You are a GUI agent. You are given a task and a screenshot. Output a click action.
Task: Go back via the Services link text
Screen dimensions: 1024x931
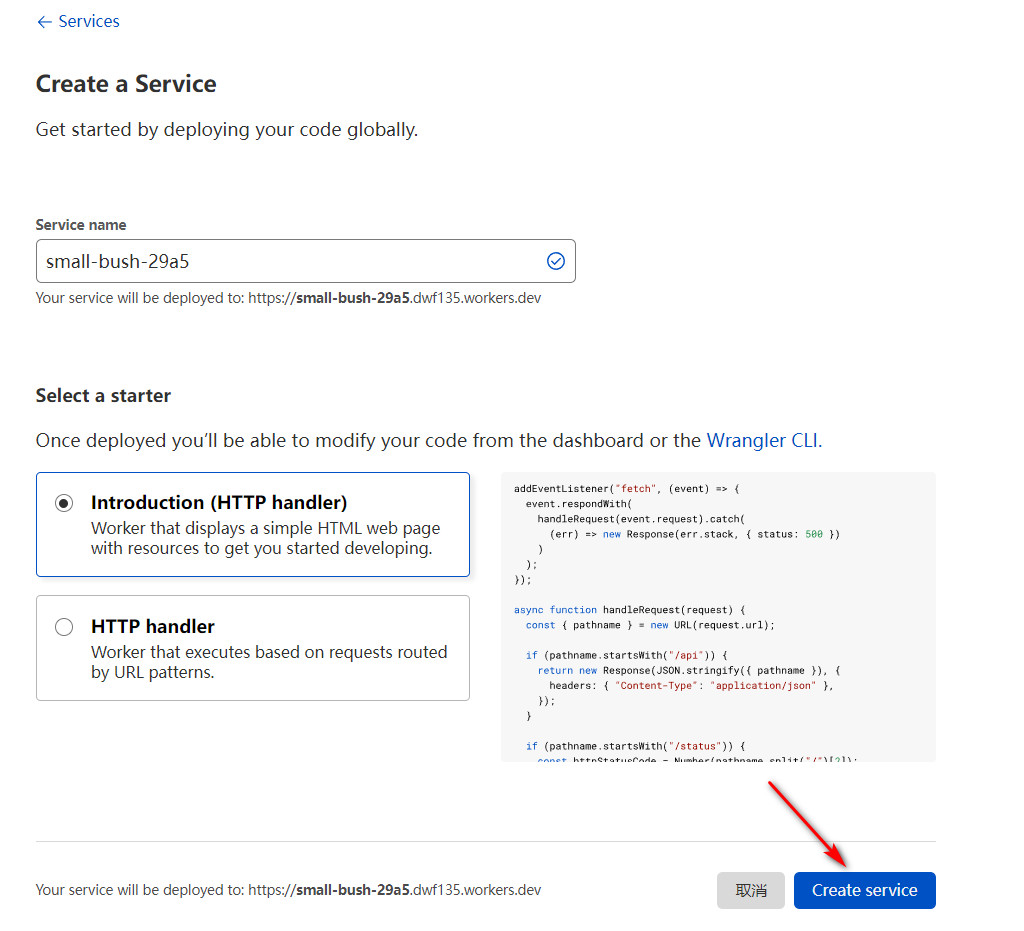coord(89,22)
